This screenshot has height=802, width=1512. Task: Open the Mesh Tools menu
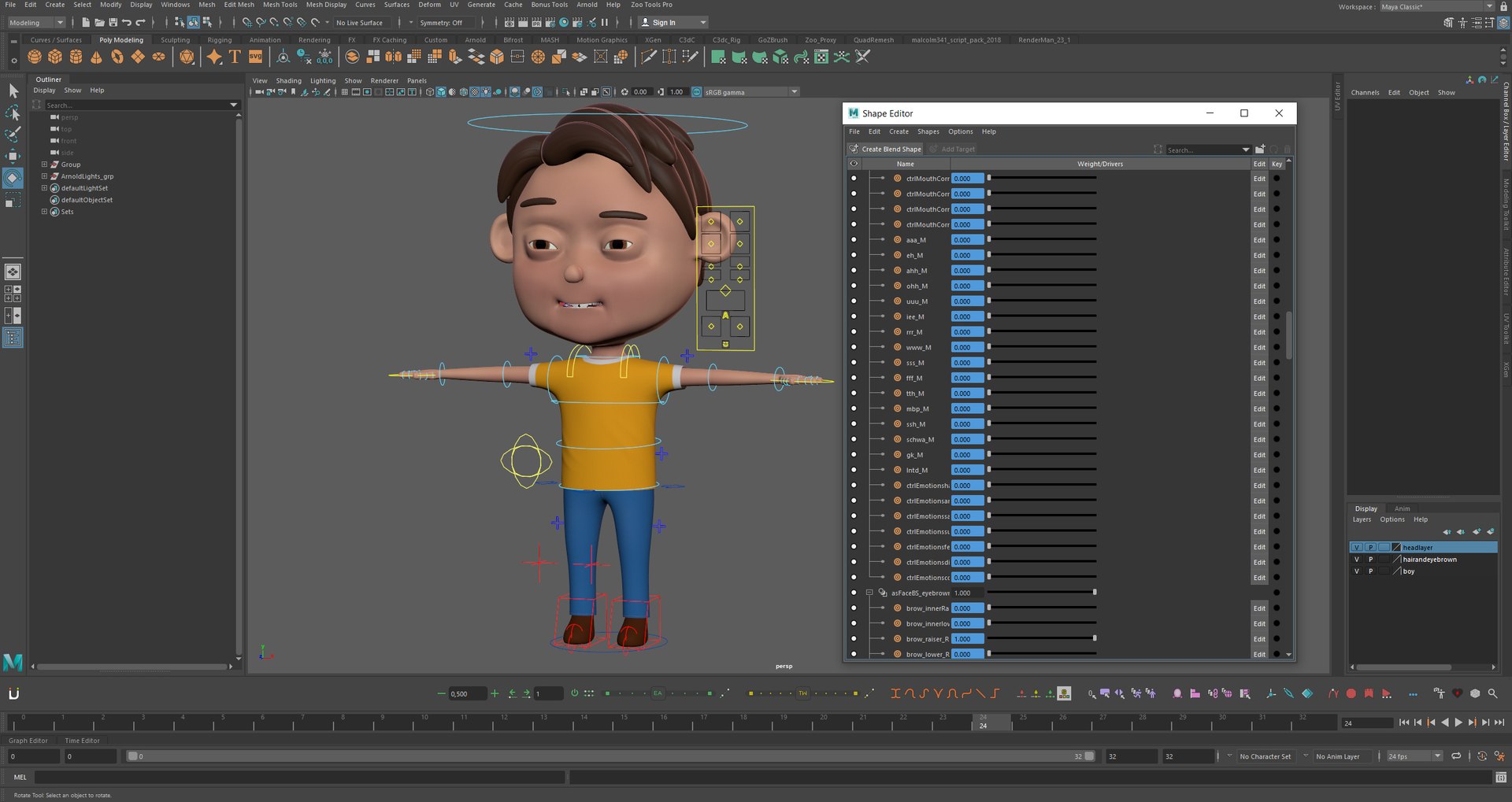(280, 5)
